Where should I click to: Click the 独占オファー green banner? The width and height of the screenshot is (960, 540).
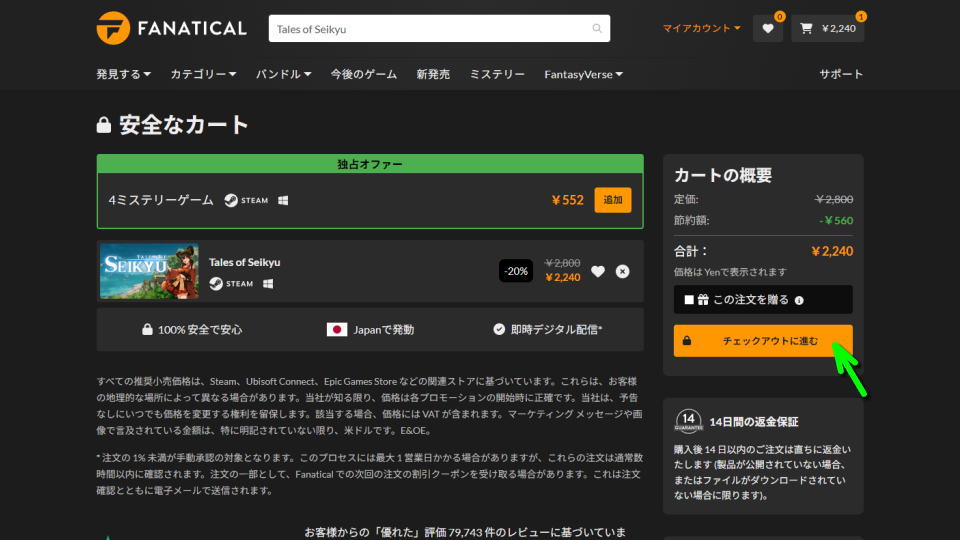(x=370, y=164)
